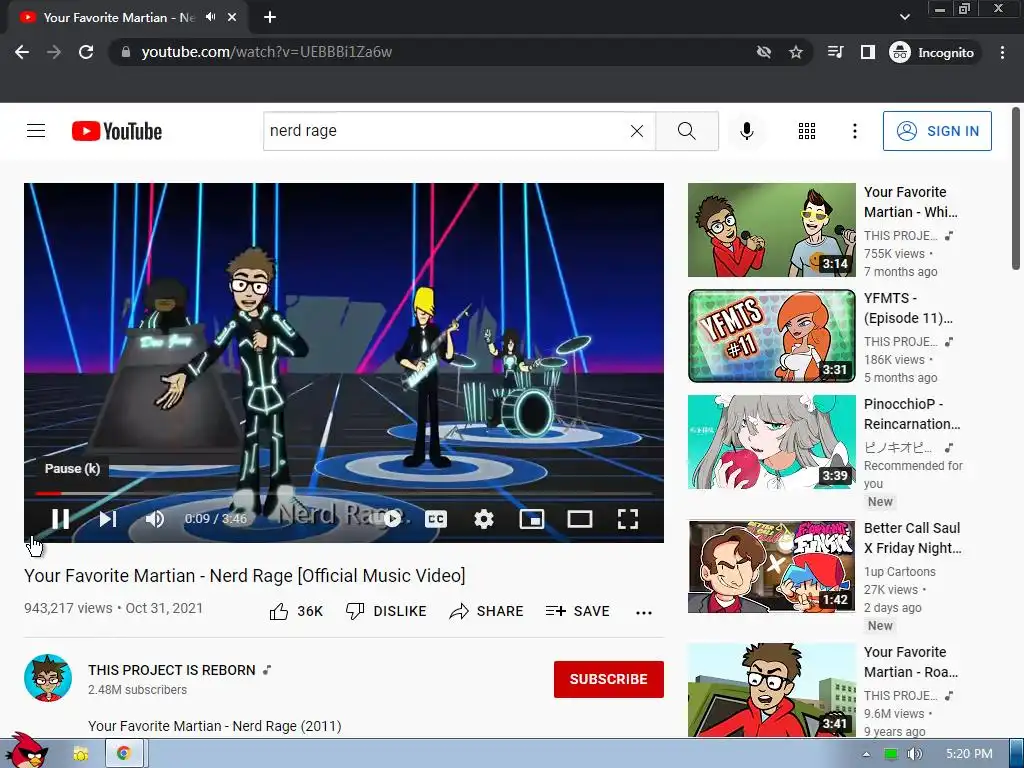This screenshot has width=1024, height=768.
Task: Activate the miniplayer mode
Action: pyautogui.click(x=532, y=519)
